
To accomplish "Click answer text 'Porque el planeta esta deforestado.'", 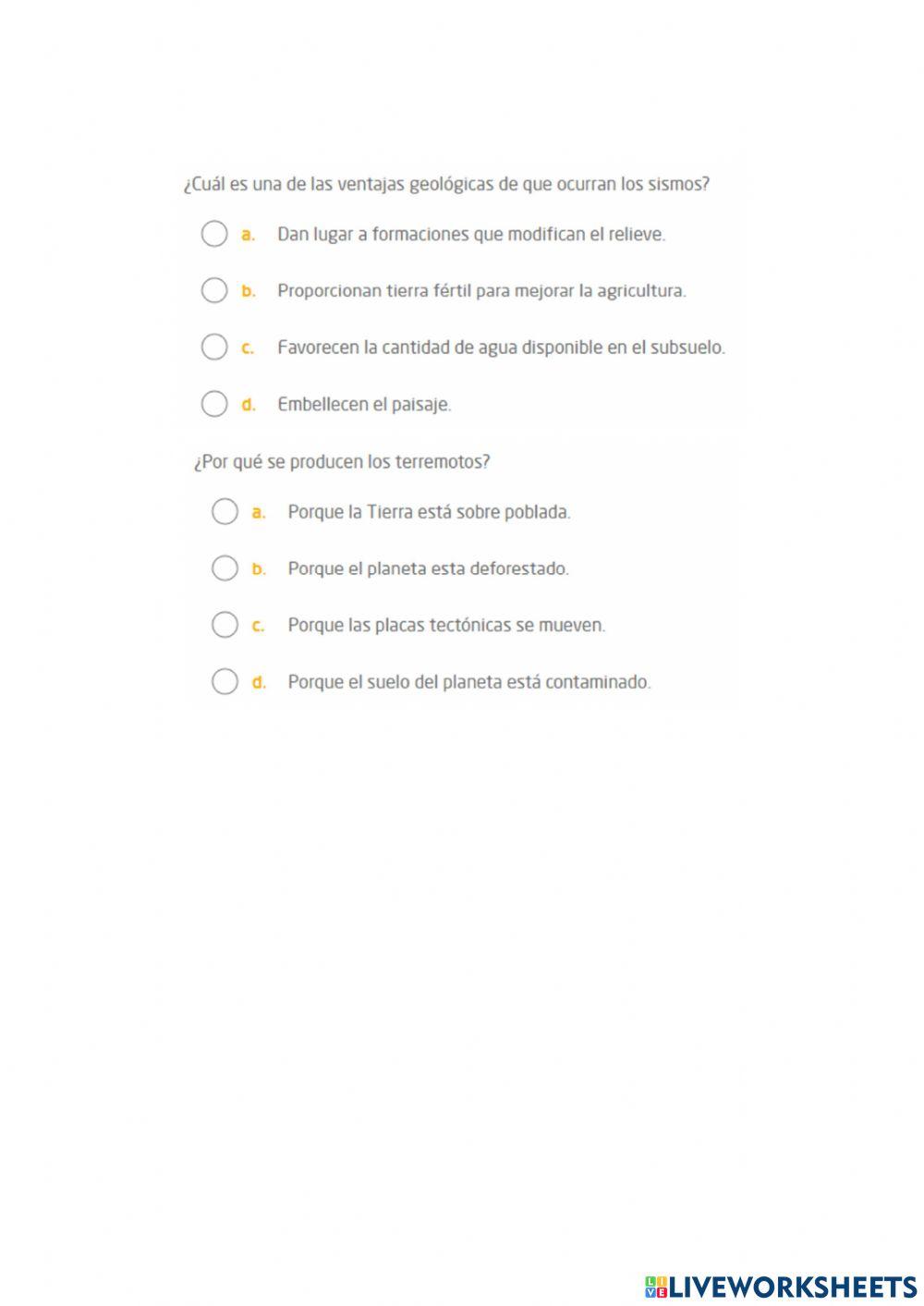I will click(x=428, y=569).
